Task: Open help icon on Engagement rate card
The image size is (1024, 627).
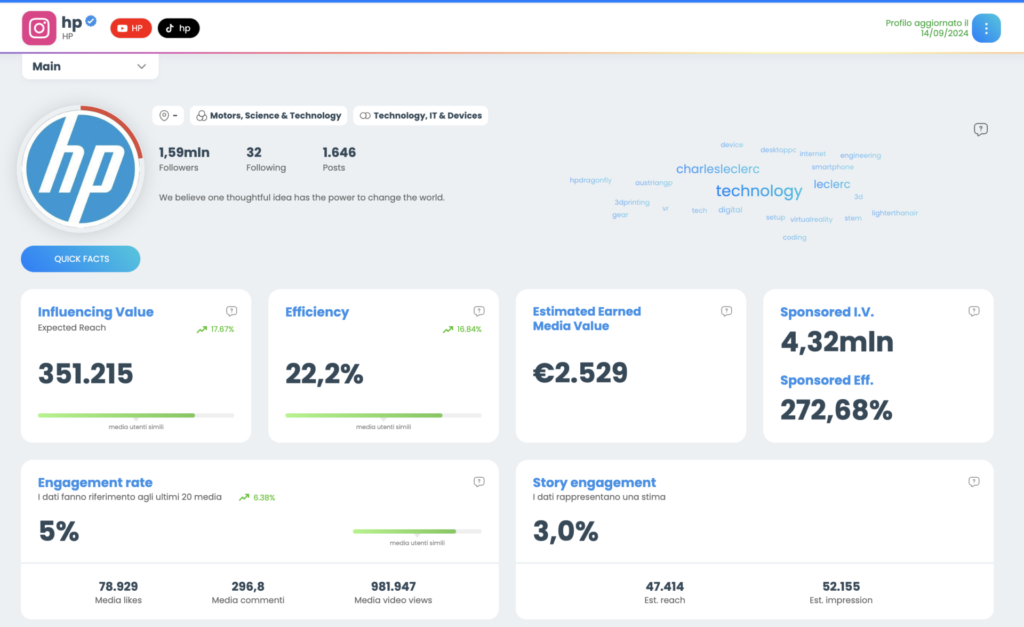Action: point(479,481)
